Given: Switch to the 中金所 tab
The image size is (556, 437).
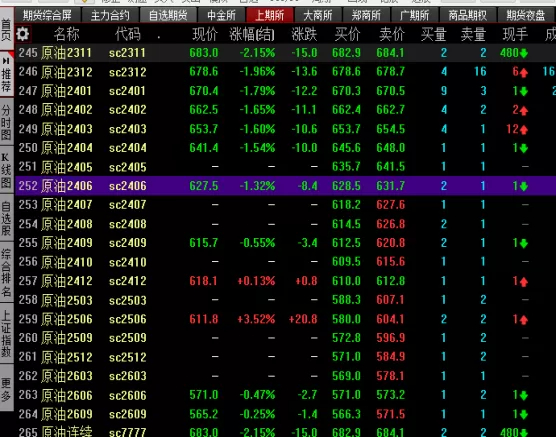Looking at the screenshot, I should pyautogui.click(x=221, y=15).
